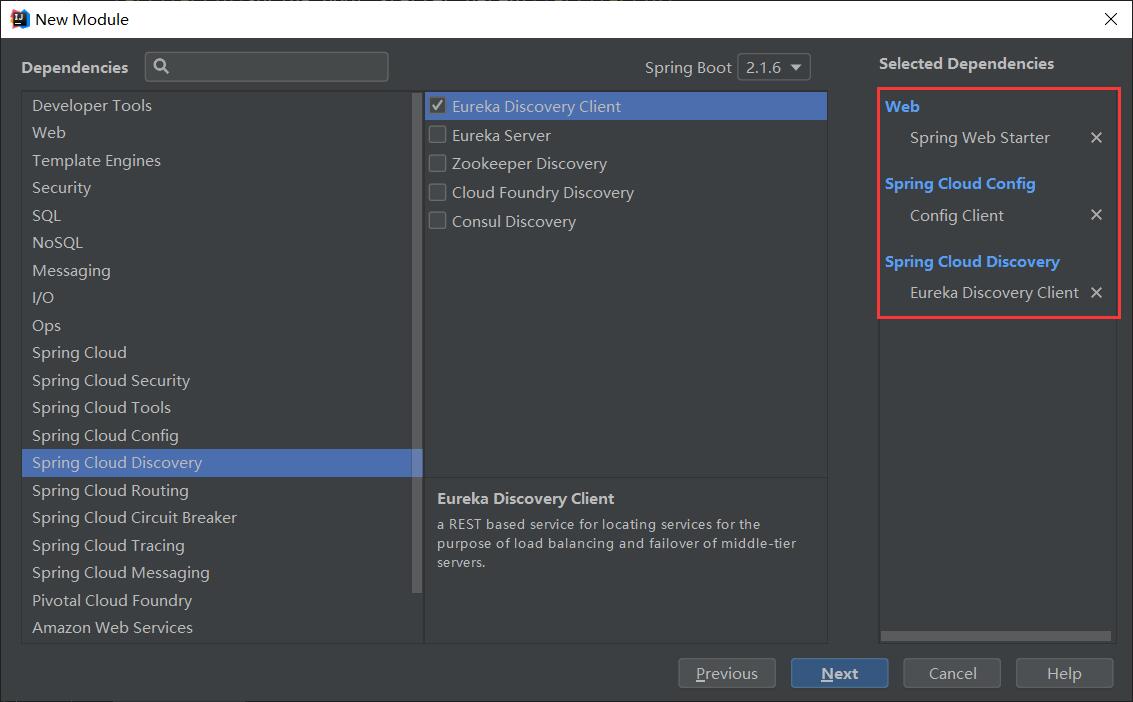Select Amazon Web Services category

point(217,628)
